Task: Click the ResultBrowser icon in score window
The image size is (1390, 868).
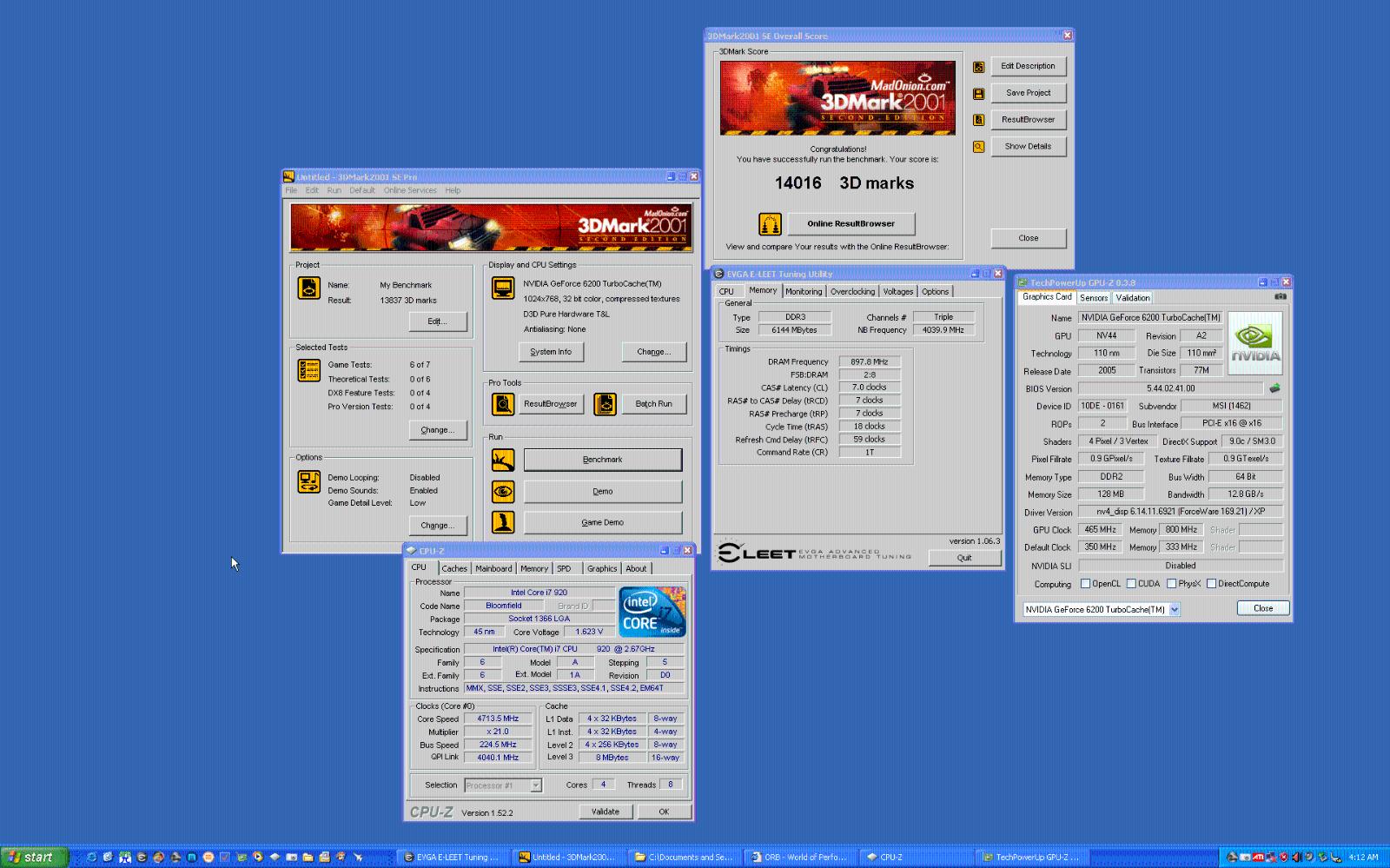Action: [978, 120]
